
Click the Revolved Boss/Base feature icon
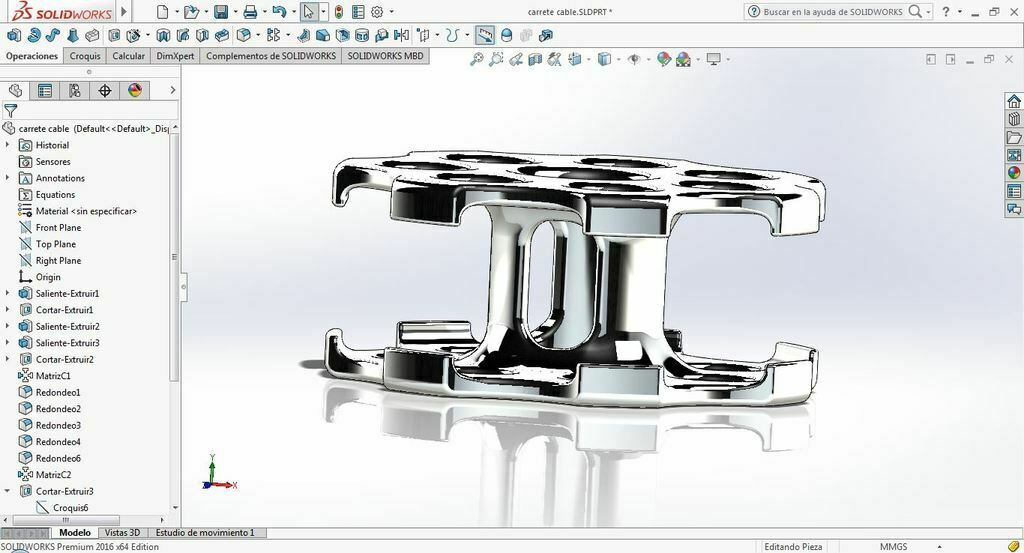coord(33,35)
